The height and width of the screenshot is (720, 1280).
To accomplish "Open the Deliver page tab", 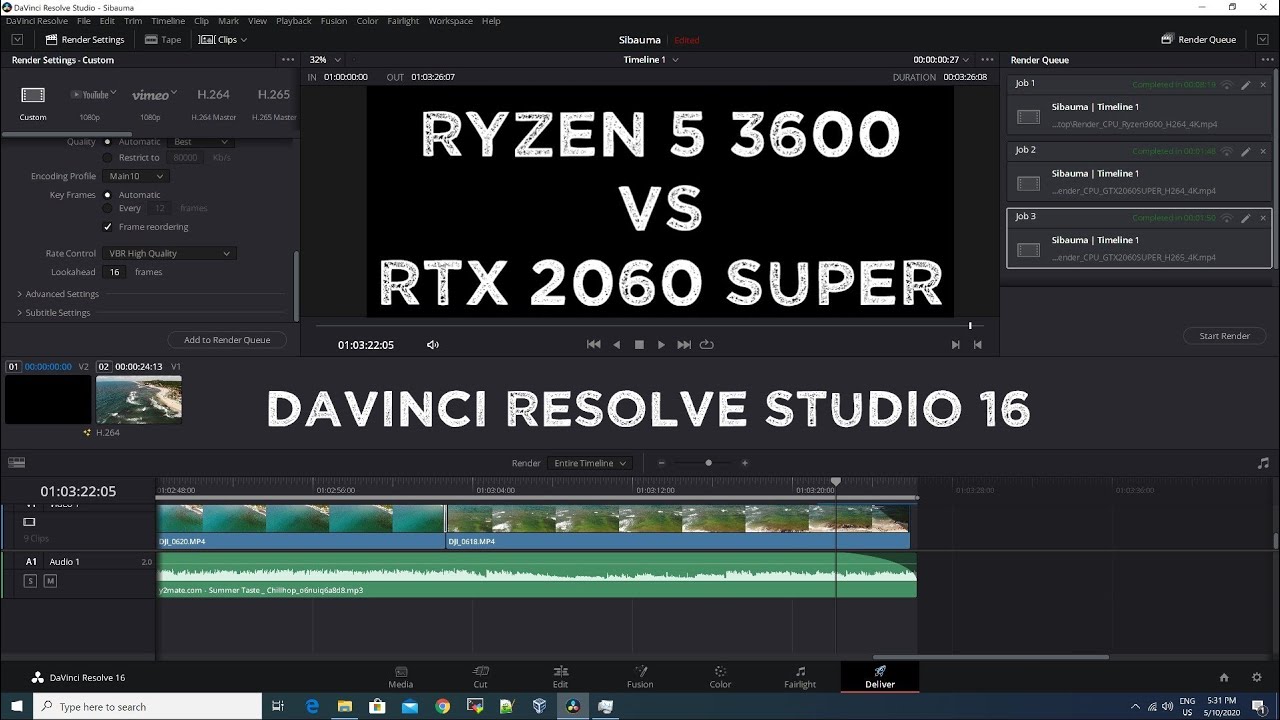I will pyautogui.click(x=880, y=677).
